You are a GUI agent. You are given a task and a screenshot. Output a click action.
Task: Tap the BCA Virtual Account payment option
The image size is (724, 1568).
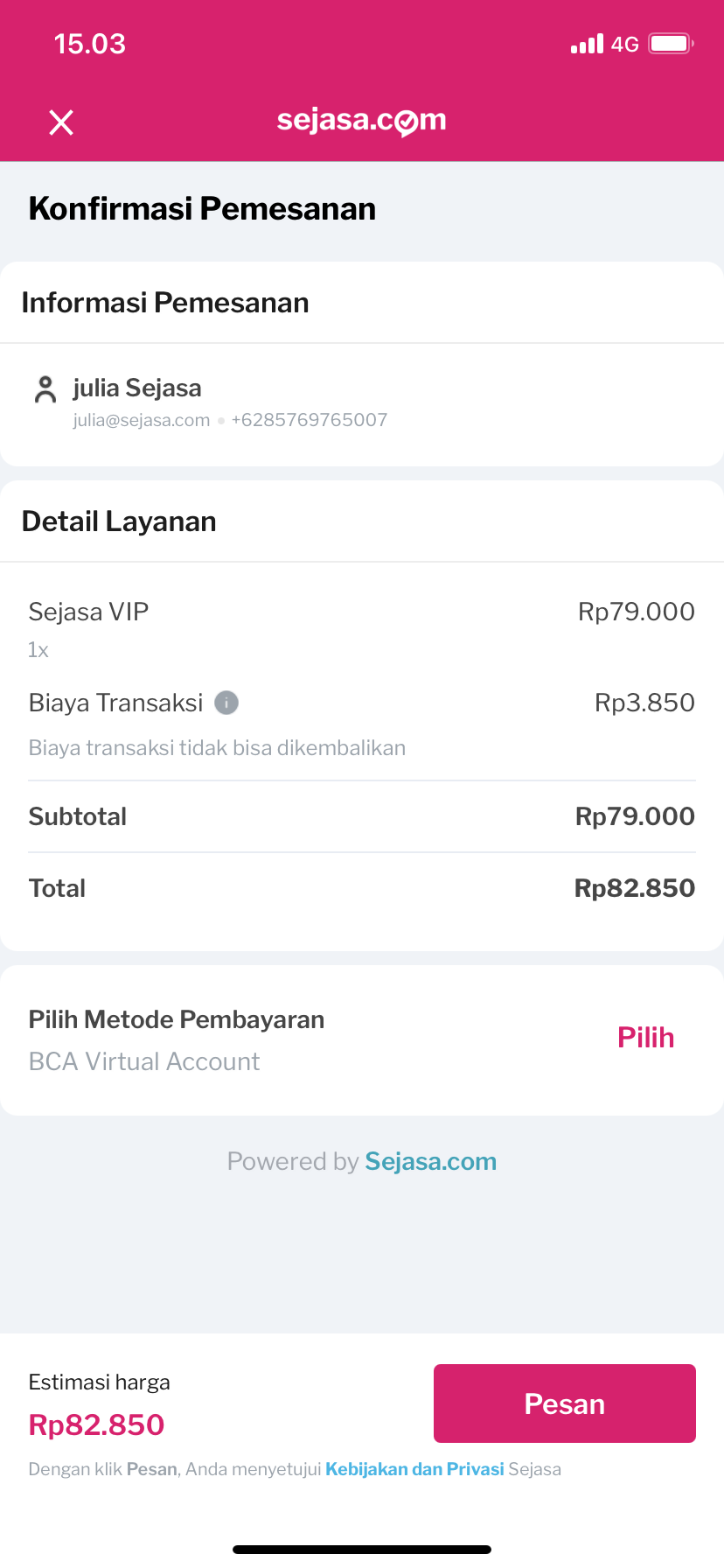[x=144, y=1061]
